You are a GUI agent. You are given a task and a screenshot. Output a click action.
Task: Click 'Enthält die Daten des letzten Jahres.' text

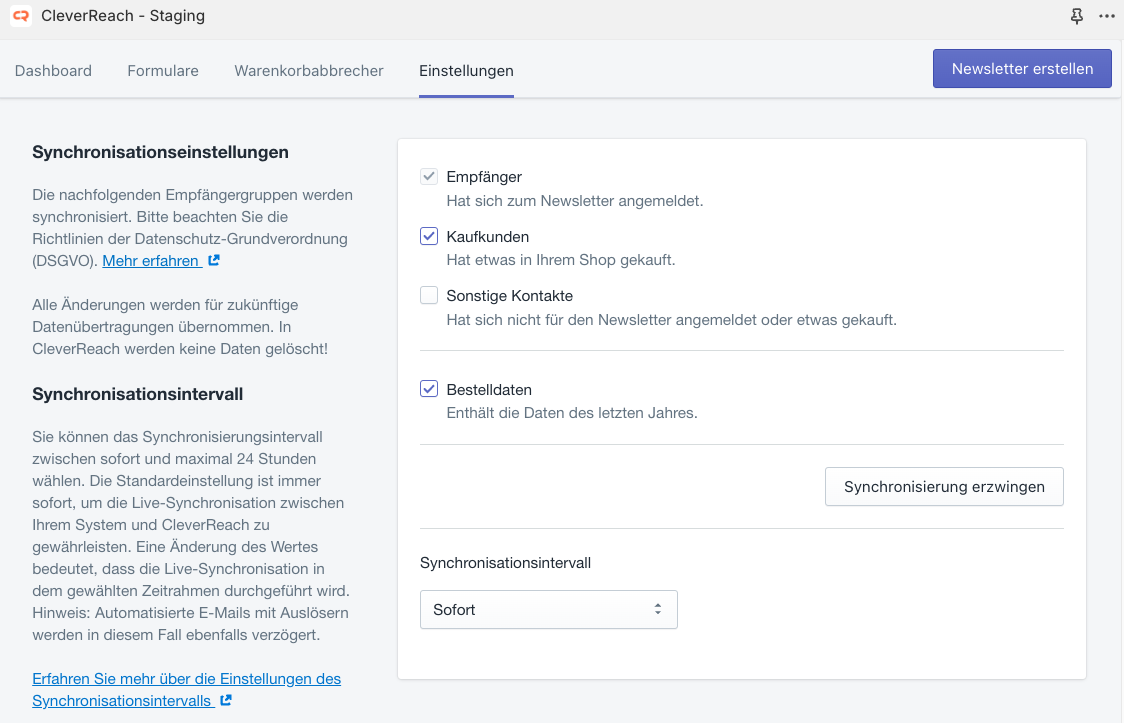pyautogui.click(x=572, y=413)
